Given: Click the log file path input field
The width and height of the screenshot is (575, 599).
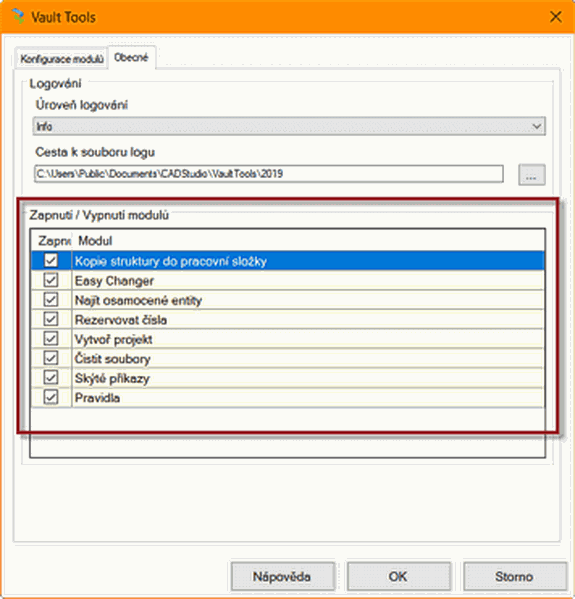Looking at the screenshot, I should coord(269,174).
